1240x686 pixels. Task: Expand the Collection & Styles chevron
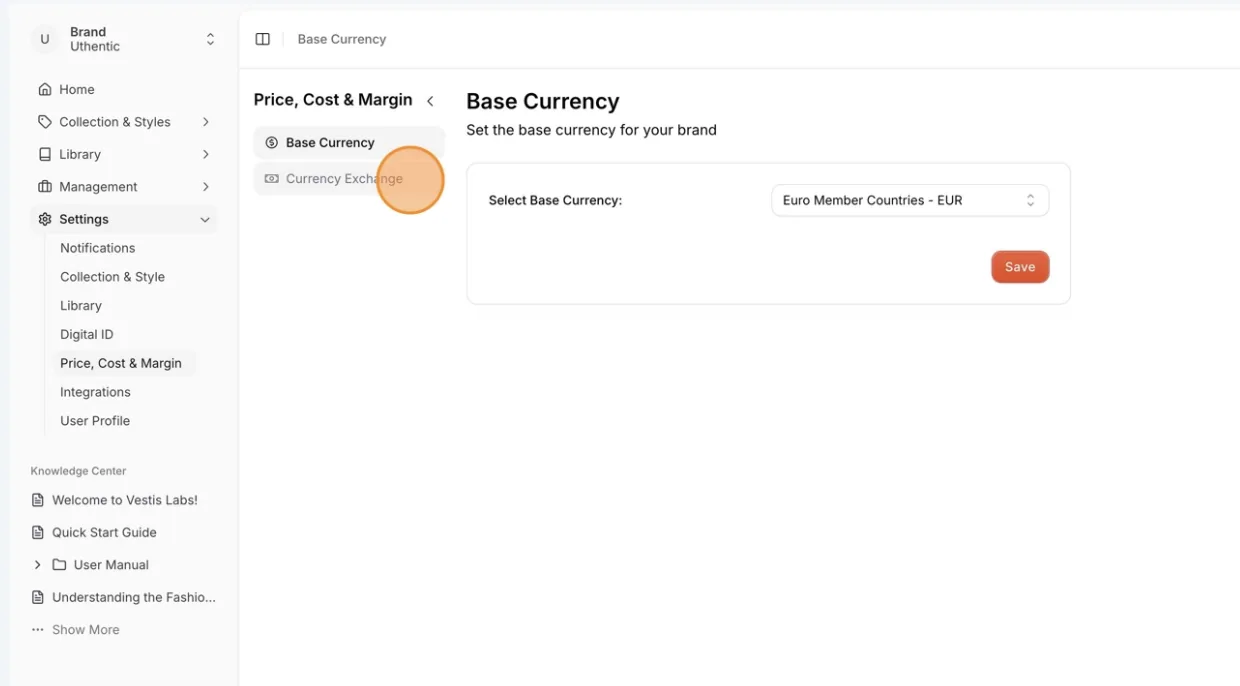click(205, 122)
